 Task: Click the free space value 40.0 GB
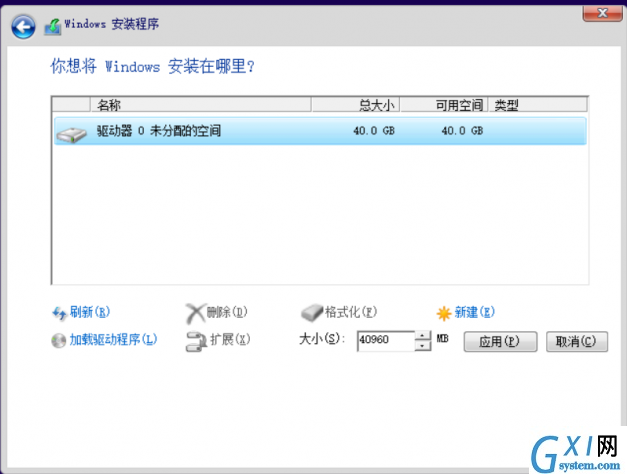pos(462,131)
